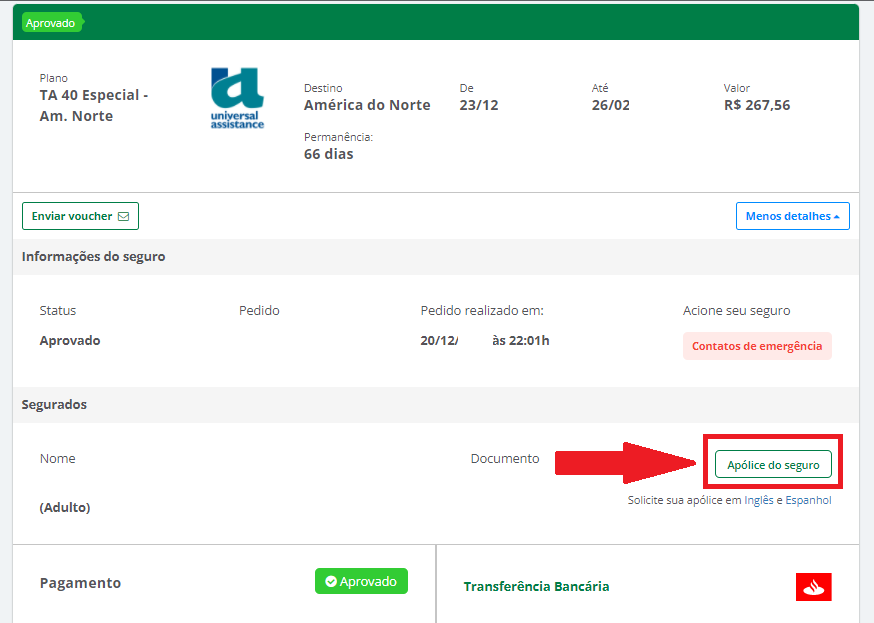874x623 pixels.
Task: Open the Apólice do seguro button
Action: 773,465
